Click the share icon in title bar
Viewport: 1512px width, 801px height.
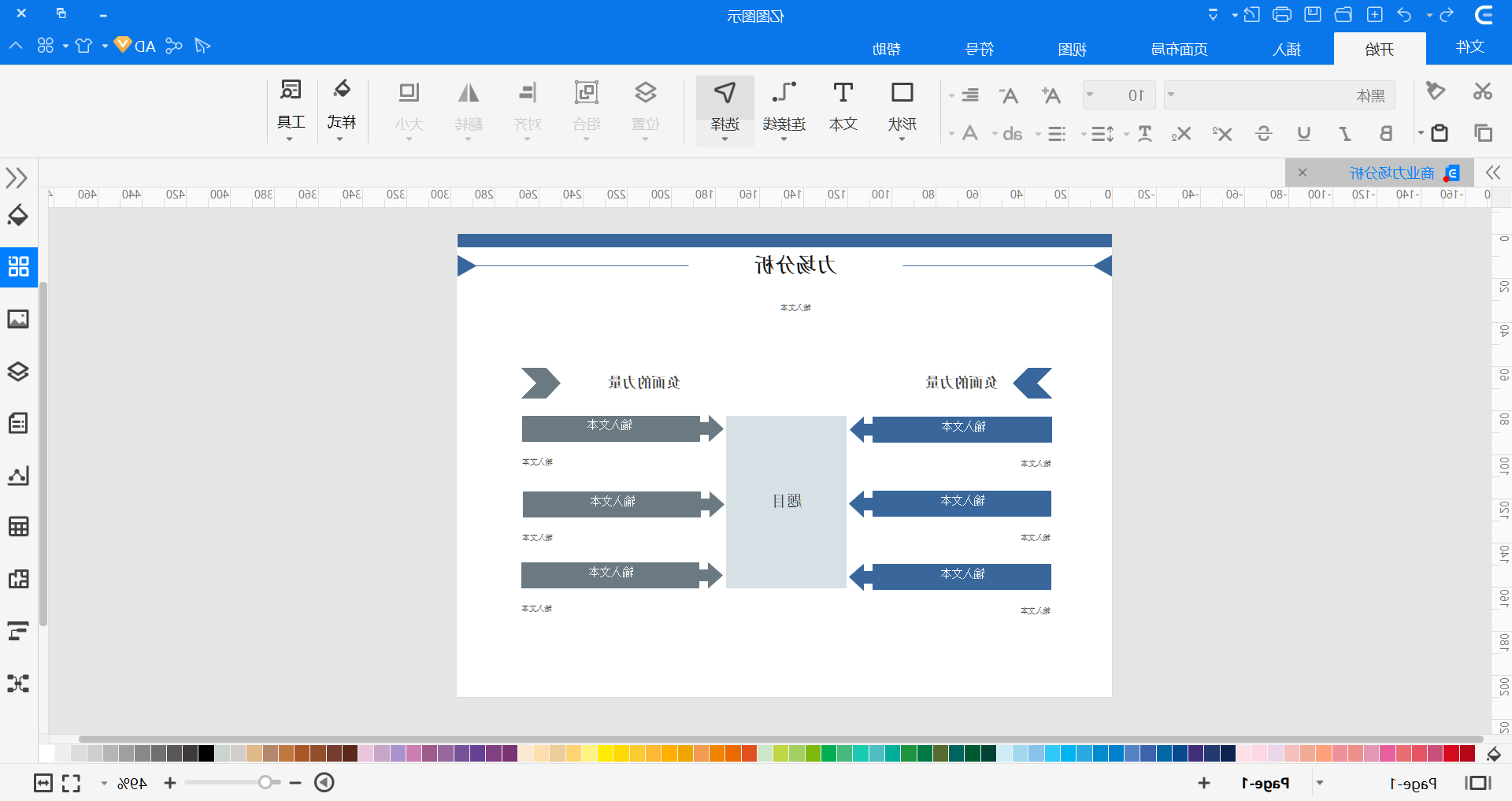click(x=174, y=46)
